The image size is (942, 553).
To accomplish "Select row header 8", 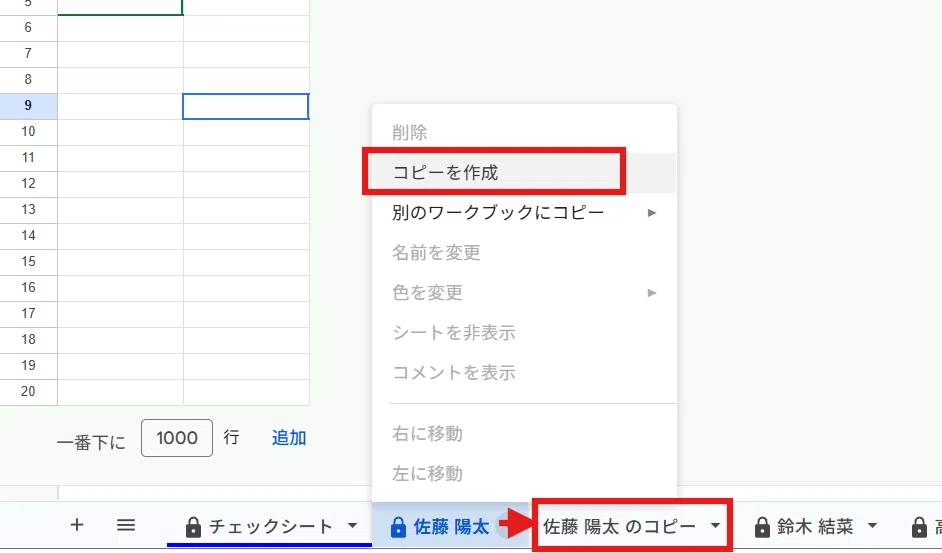I will 28,79.
